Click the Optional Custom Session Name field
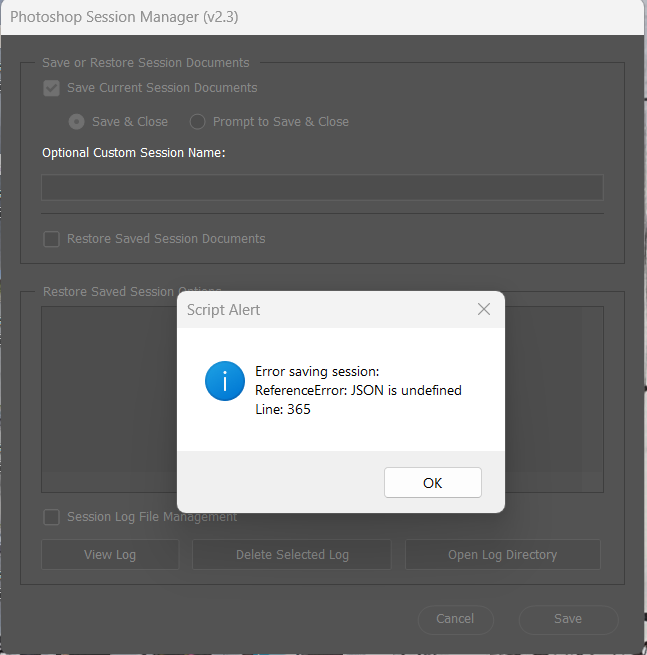Viewport: 647px width, 655px height. point(322,187)
